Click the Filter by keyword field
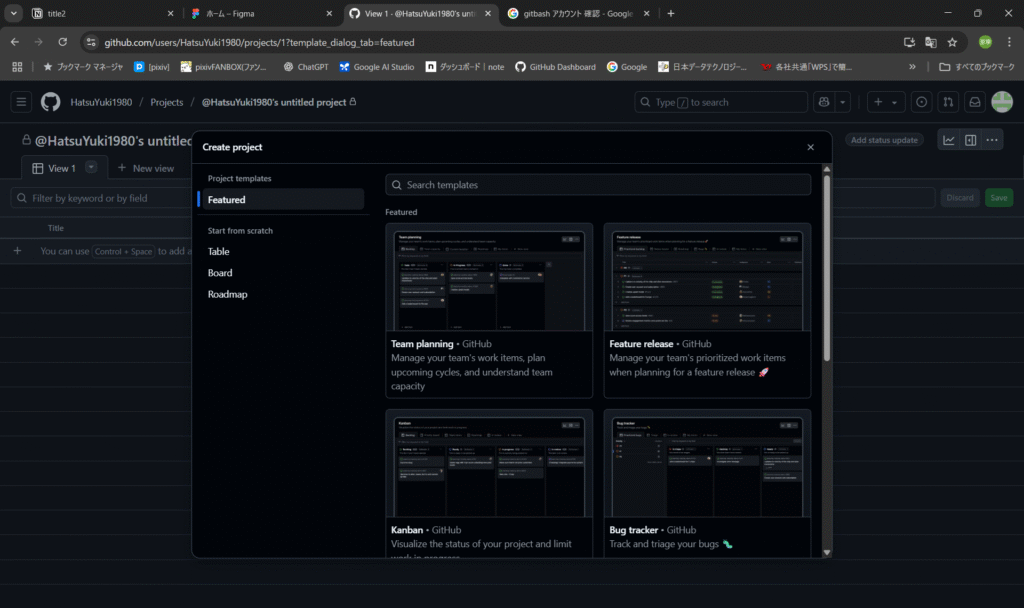This screenshot has height=608, width=1024. click(x=101, y=198)
